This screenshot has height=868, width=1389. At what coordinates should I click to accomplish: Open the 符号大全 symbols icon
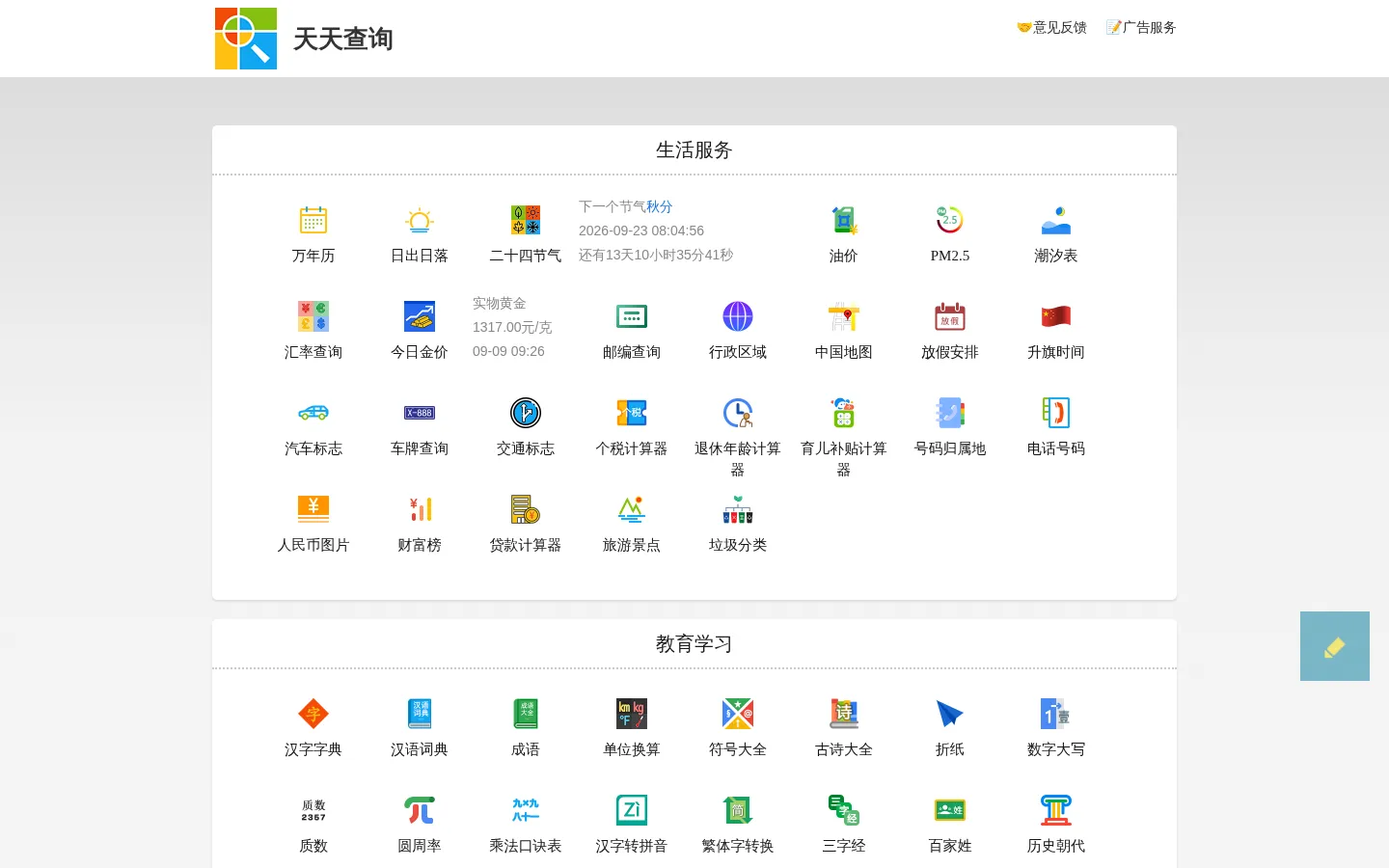pyautogui.click(x=738, y=714)
